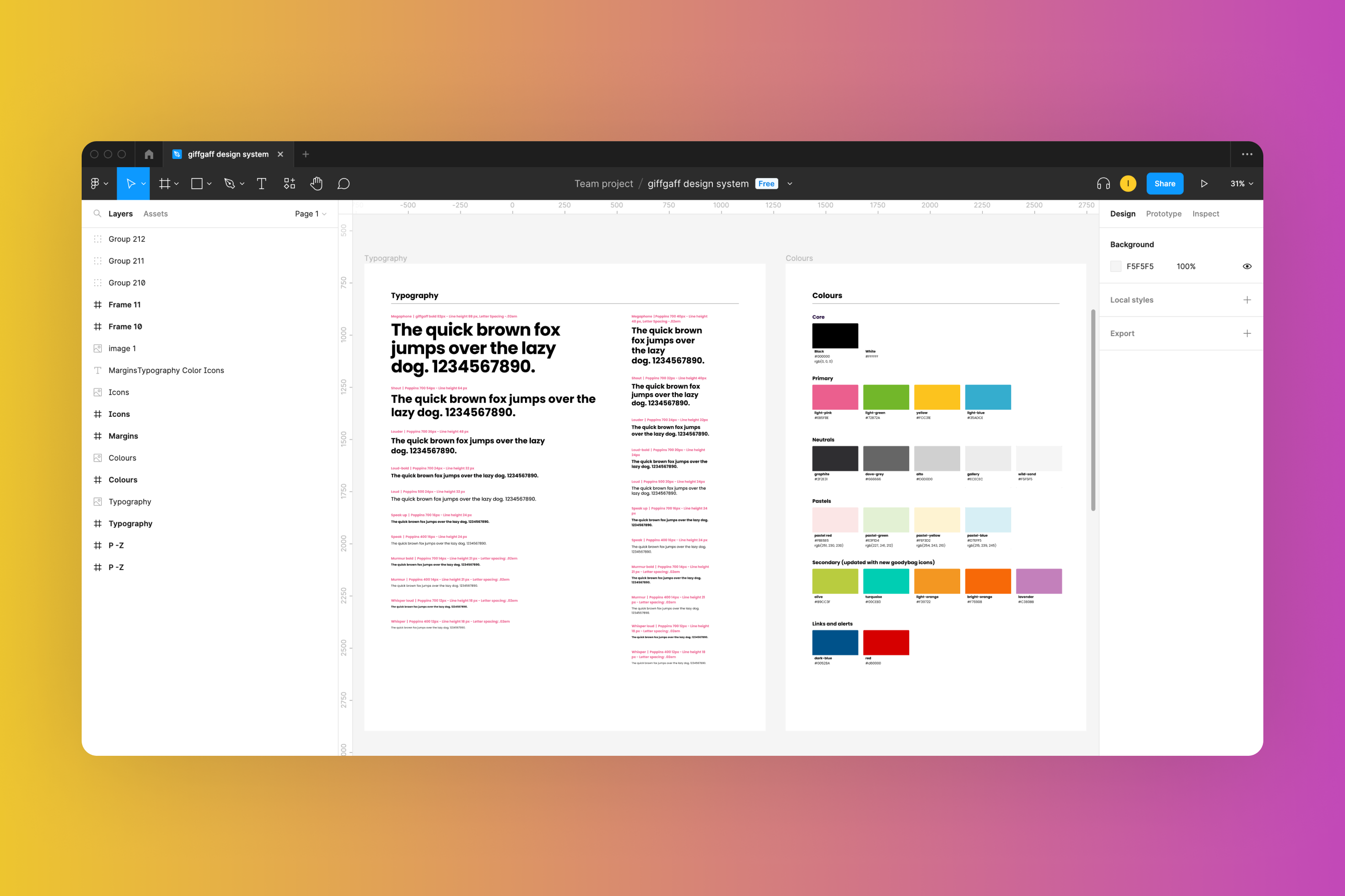Edit the background opacity 100% field

(1186, 266)
